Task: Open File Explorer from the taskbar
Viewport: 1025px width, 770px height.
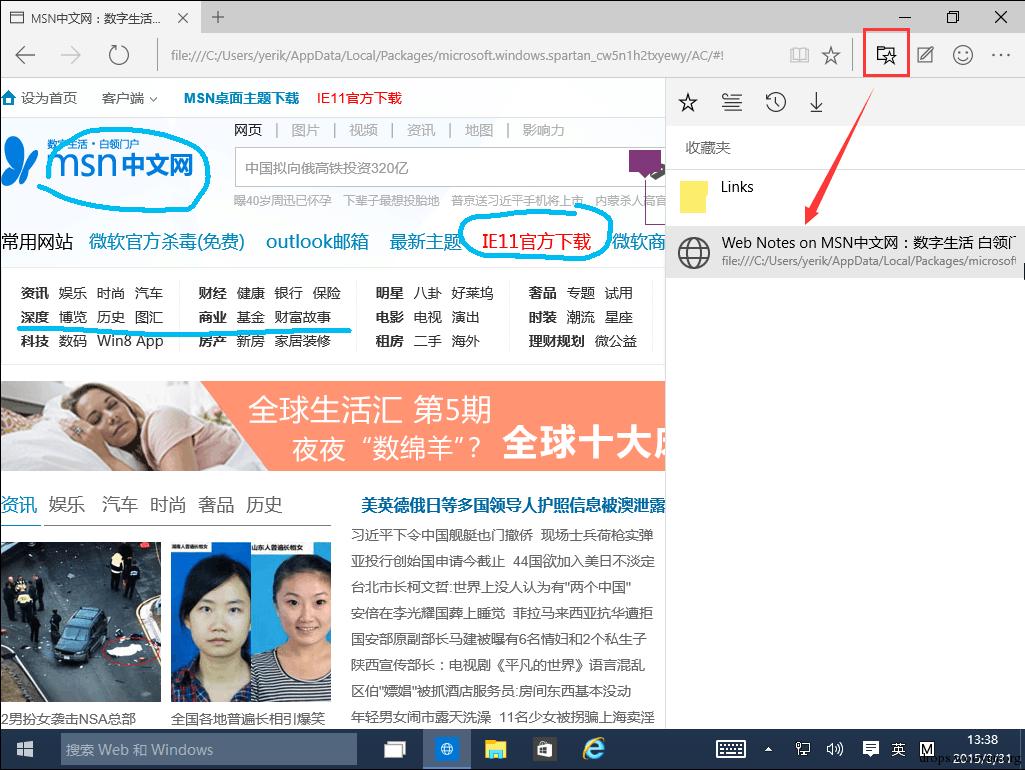Action: pyautogui.click(x=496, y=749)
